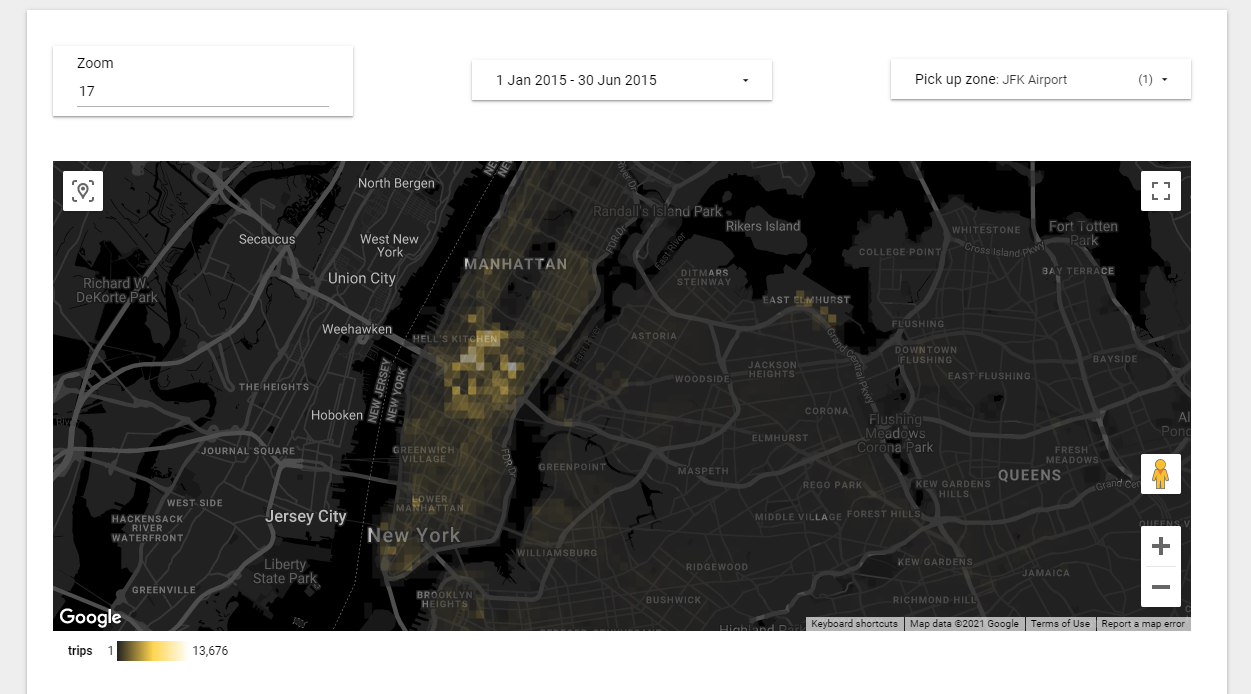Click the Union City label
Screen dimensions: 1251x694
(362, 278)
